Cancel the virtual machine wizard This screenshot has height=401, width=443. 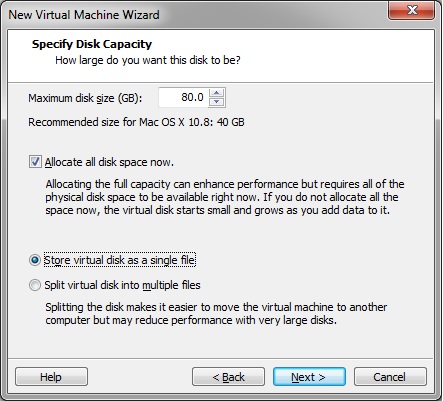(x=390, y=377)
